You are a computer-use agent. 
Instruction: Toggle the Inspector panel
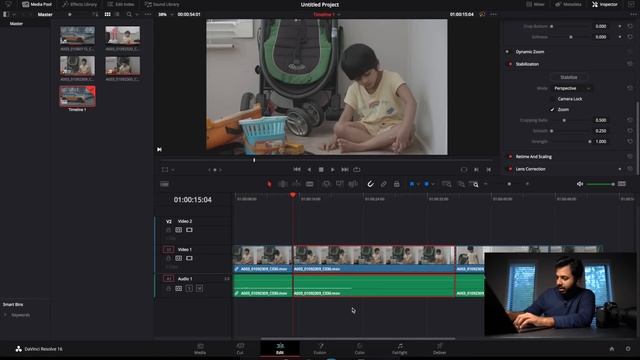(x=604, y=4)
